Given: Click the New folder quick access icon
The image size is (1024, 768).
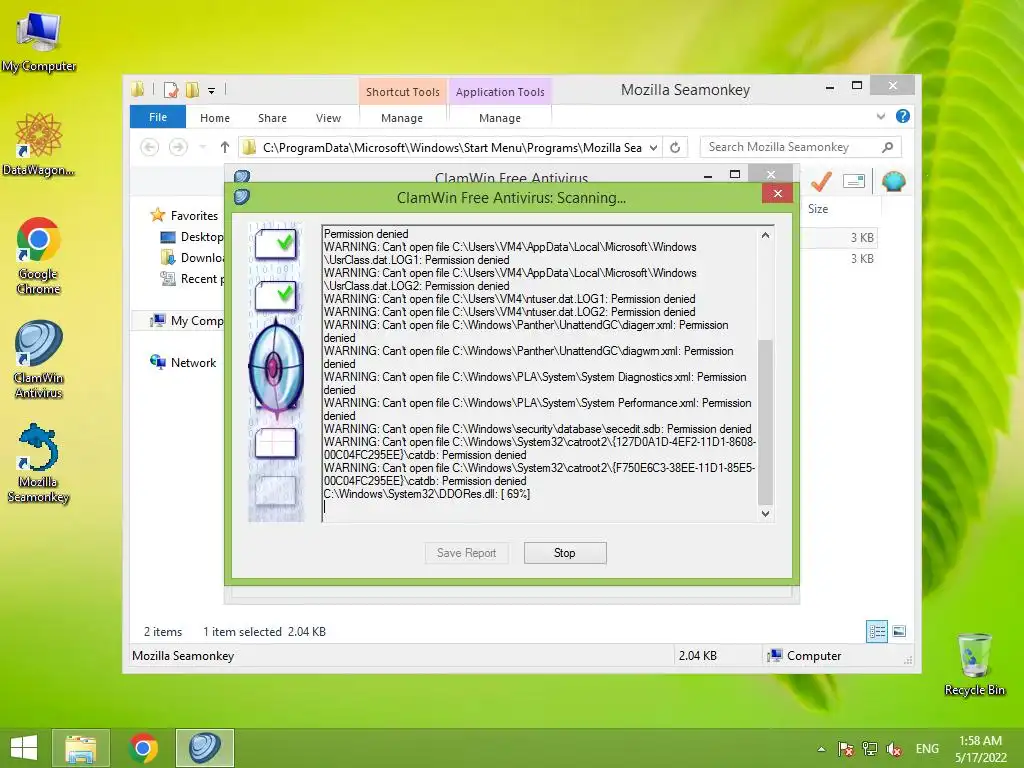Looking at the screenshot, I should coord(193,90).
